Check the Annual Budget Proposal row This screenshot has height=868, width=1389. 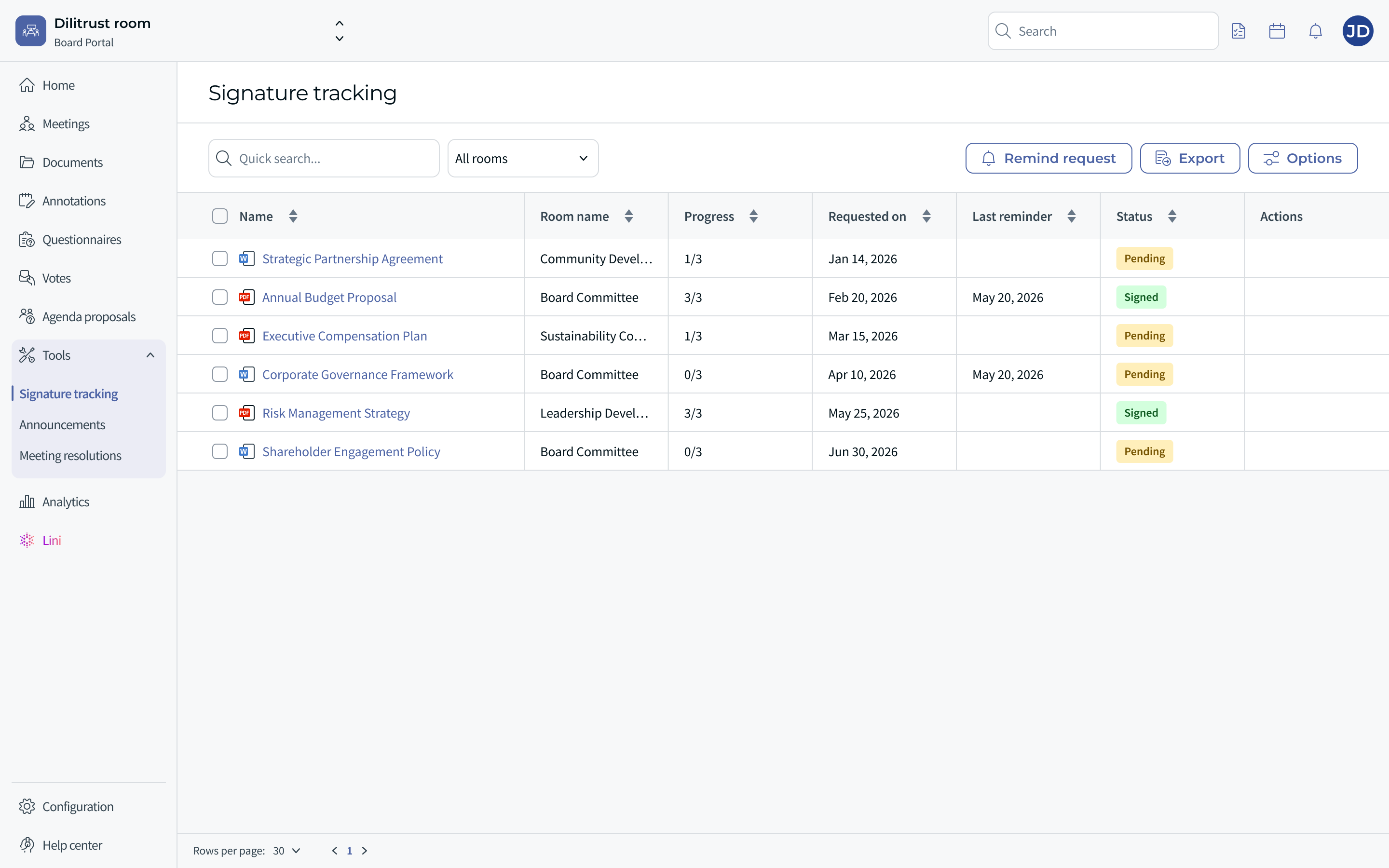220,297
